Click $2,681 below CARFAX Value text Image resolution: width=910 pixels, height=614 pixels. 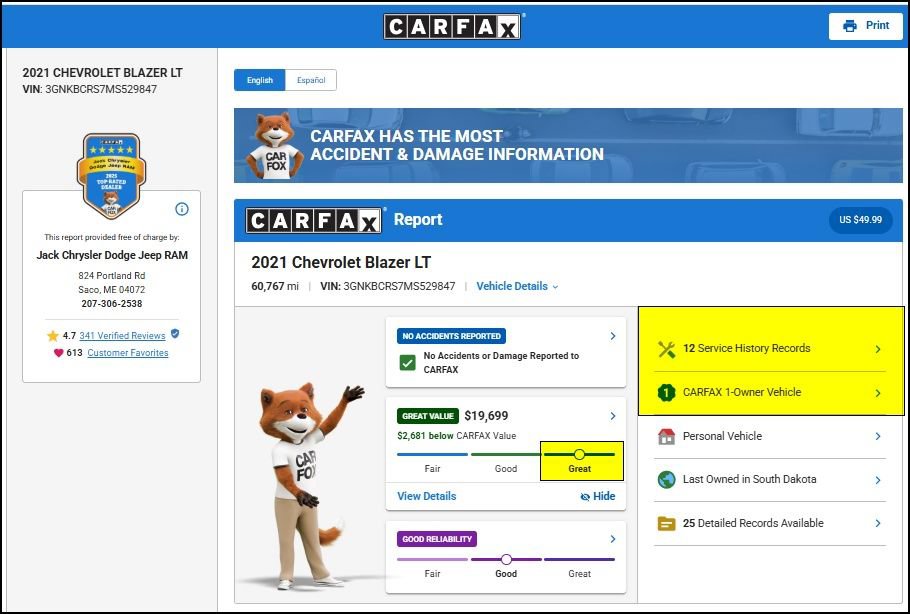click(x=456, y=436)
